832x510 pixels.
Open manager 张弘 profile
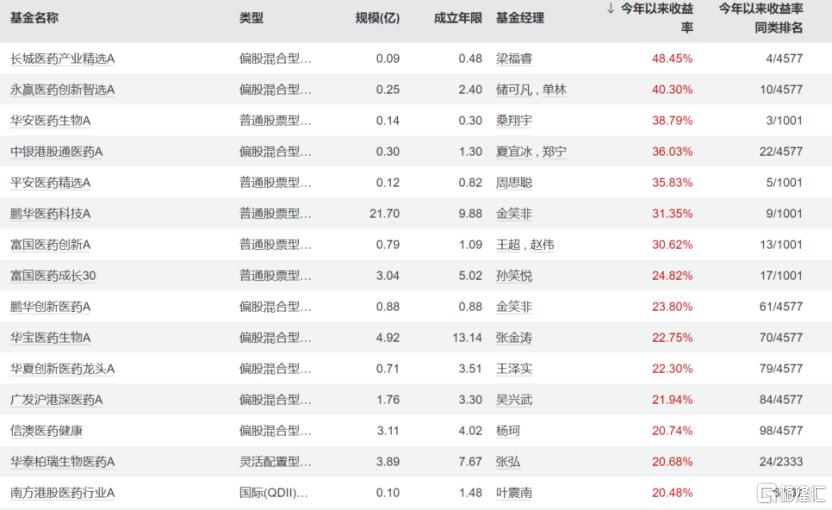coord(508,462)
